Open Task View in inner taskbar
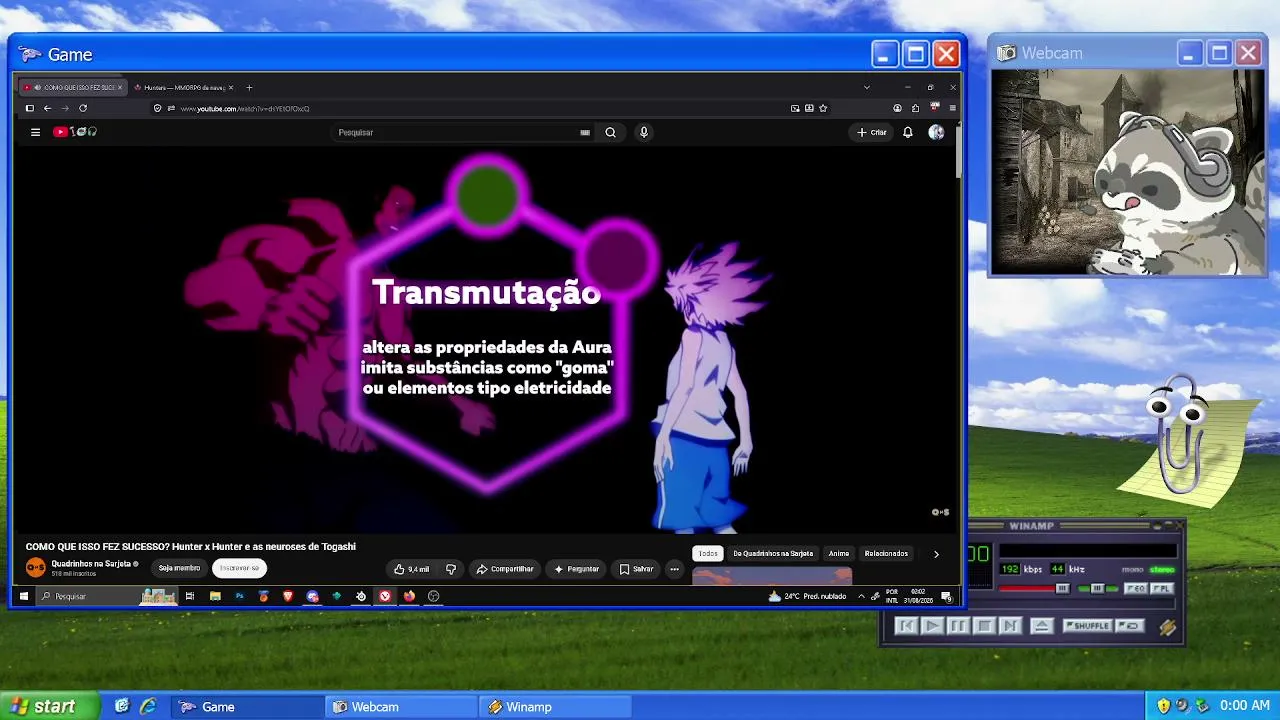 point(189,596)
